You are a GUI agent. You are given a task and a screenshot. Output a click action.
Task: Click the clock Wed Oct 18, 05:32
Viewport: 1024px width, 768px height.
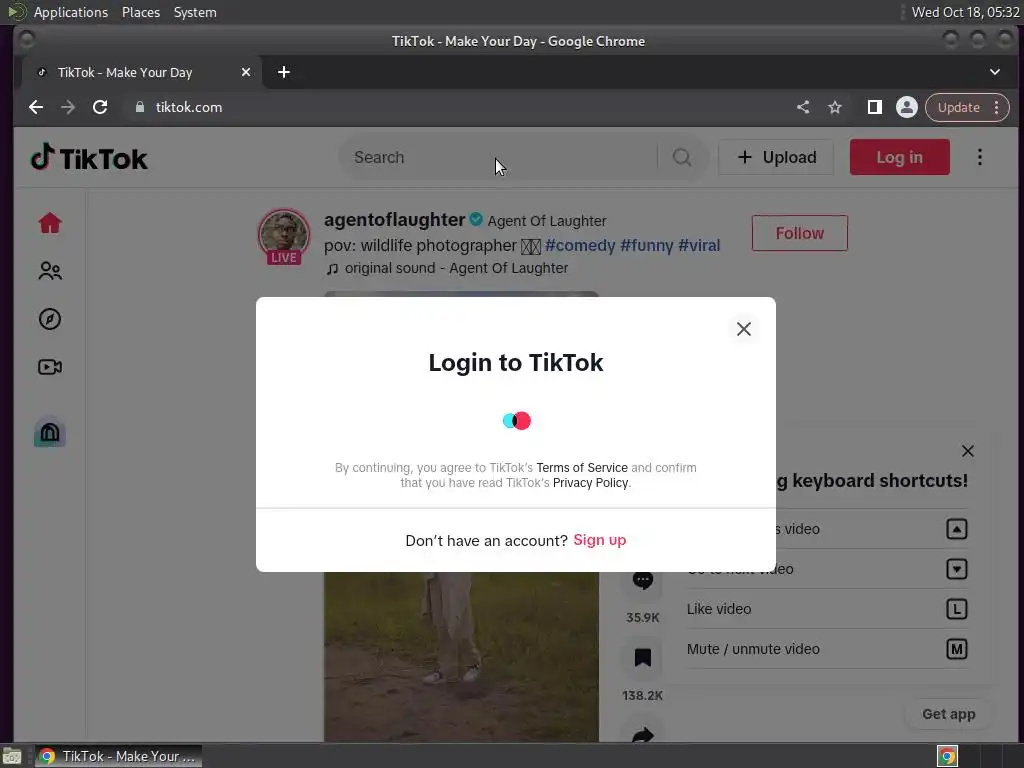pos(965,12)
